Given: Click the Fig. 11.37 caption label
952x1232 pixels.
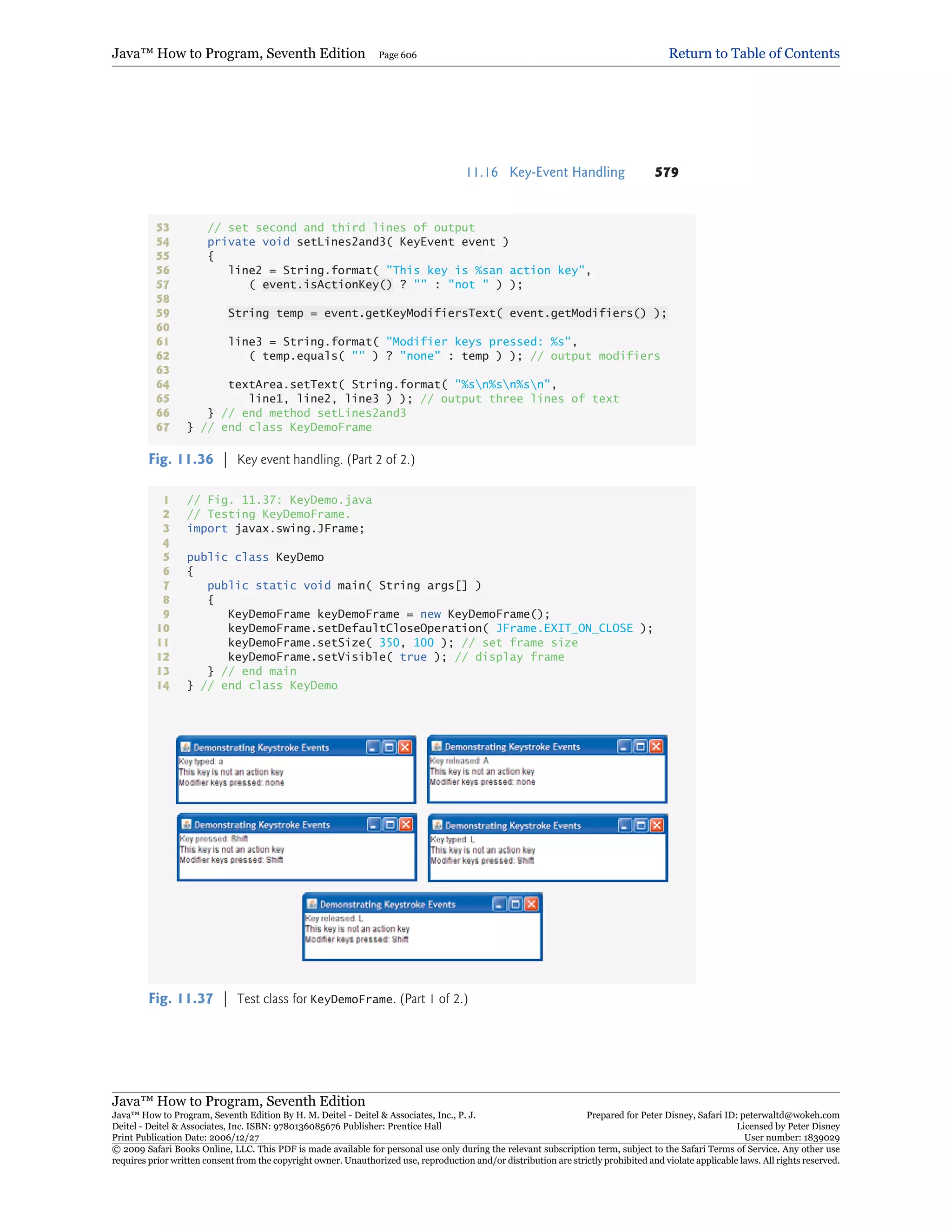Looking at the screenshot, I should tap(181, 999).
